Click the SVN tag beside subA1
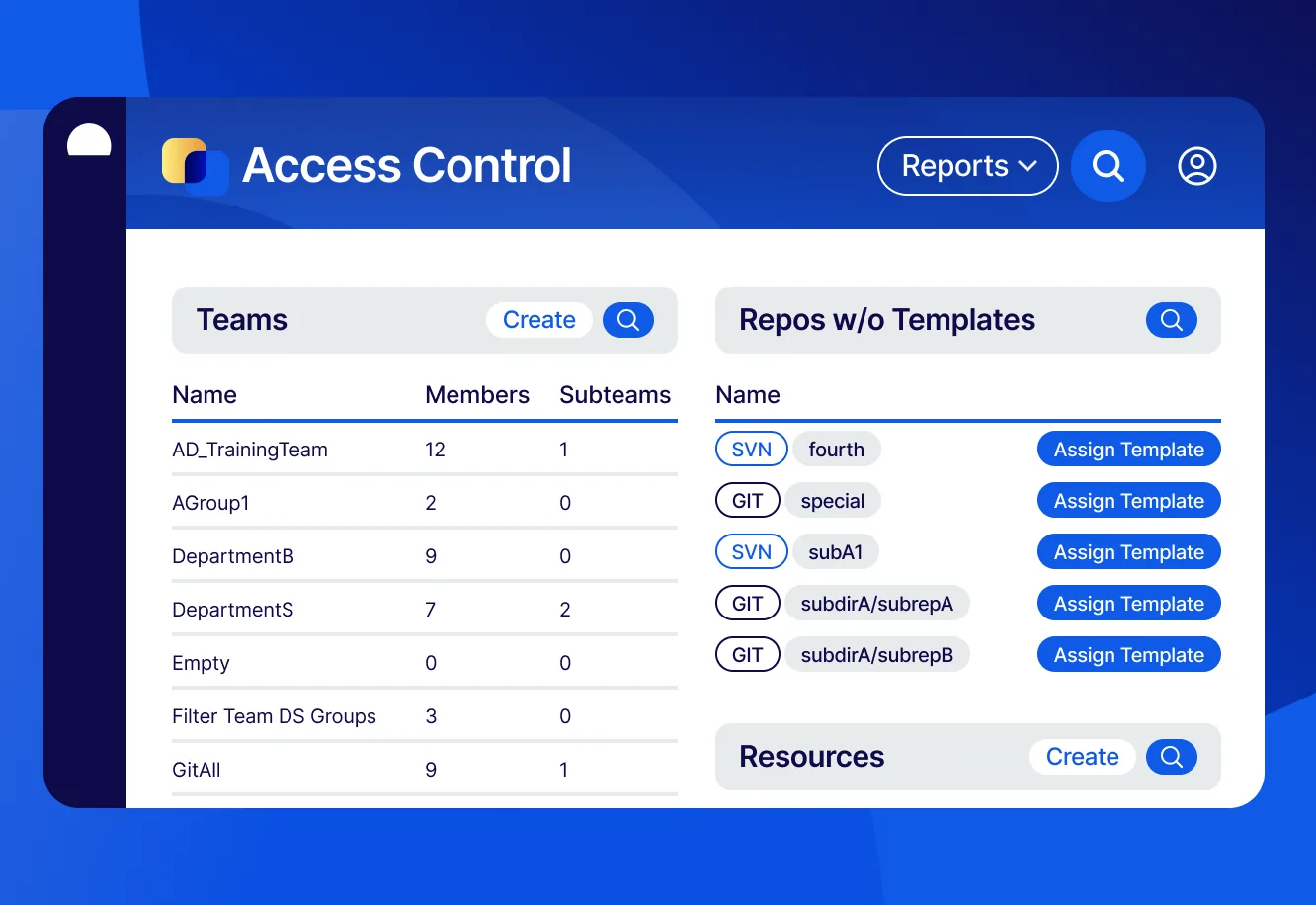 coord(751,552)
